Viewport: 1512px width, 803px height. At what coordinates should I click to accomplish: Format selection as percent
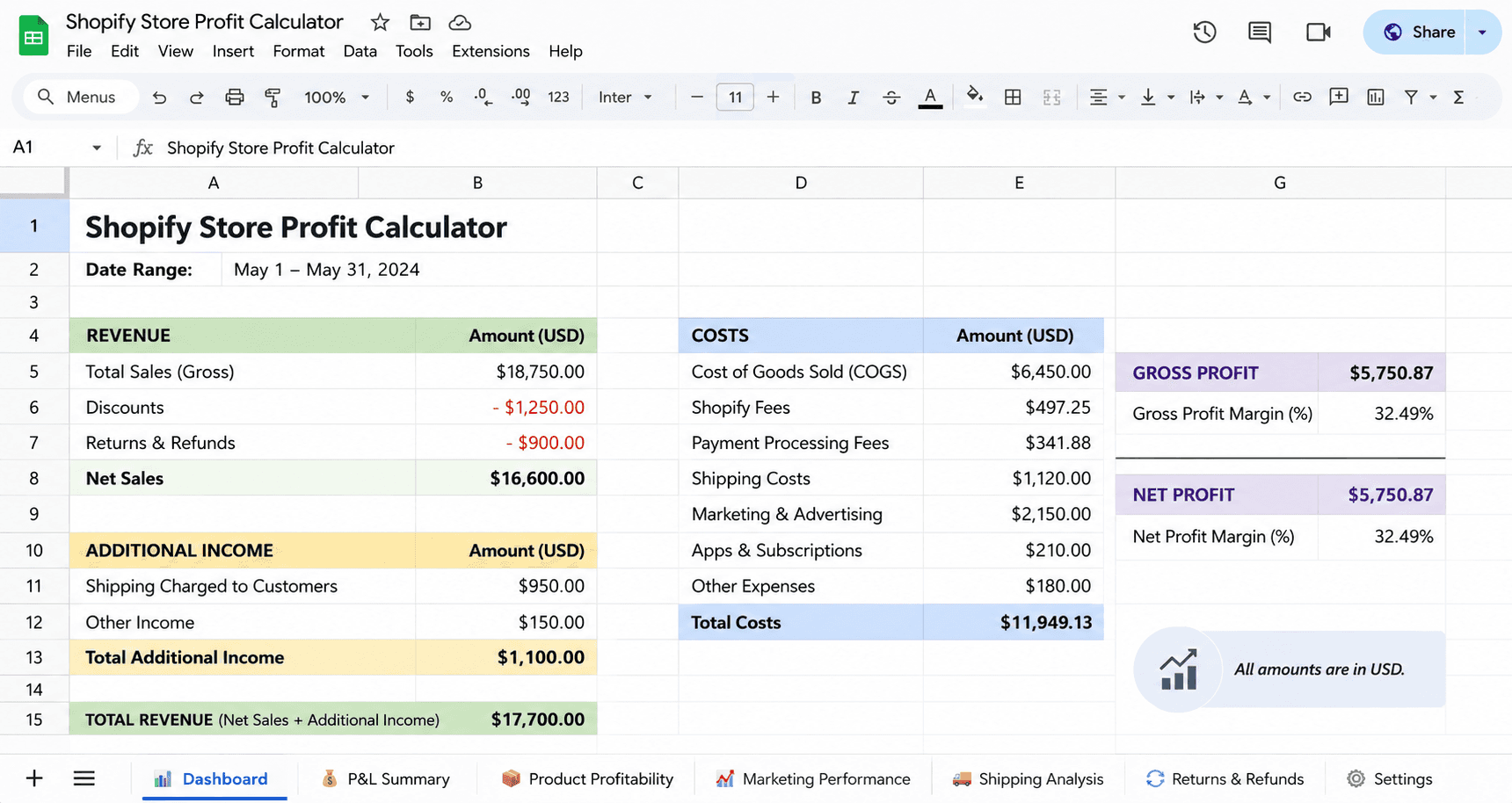click(x=447, y=98)
